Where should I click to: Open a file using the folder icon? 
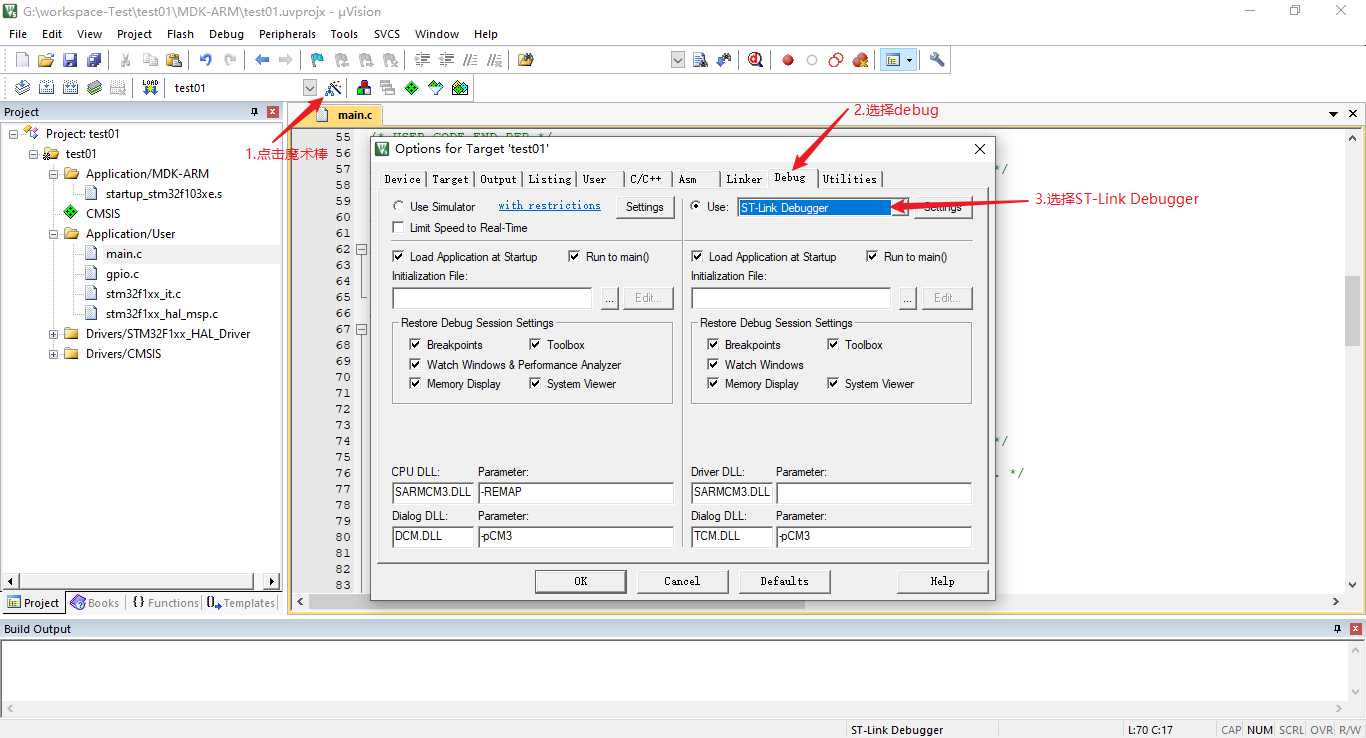point(46,60)
